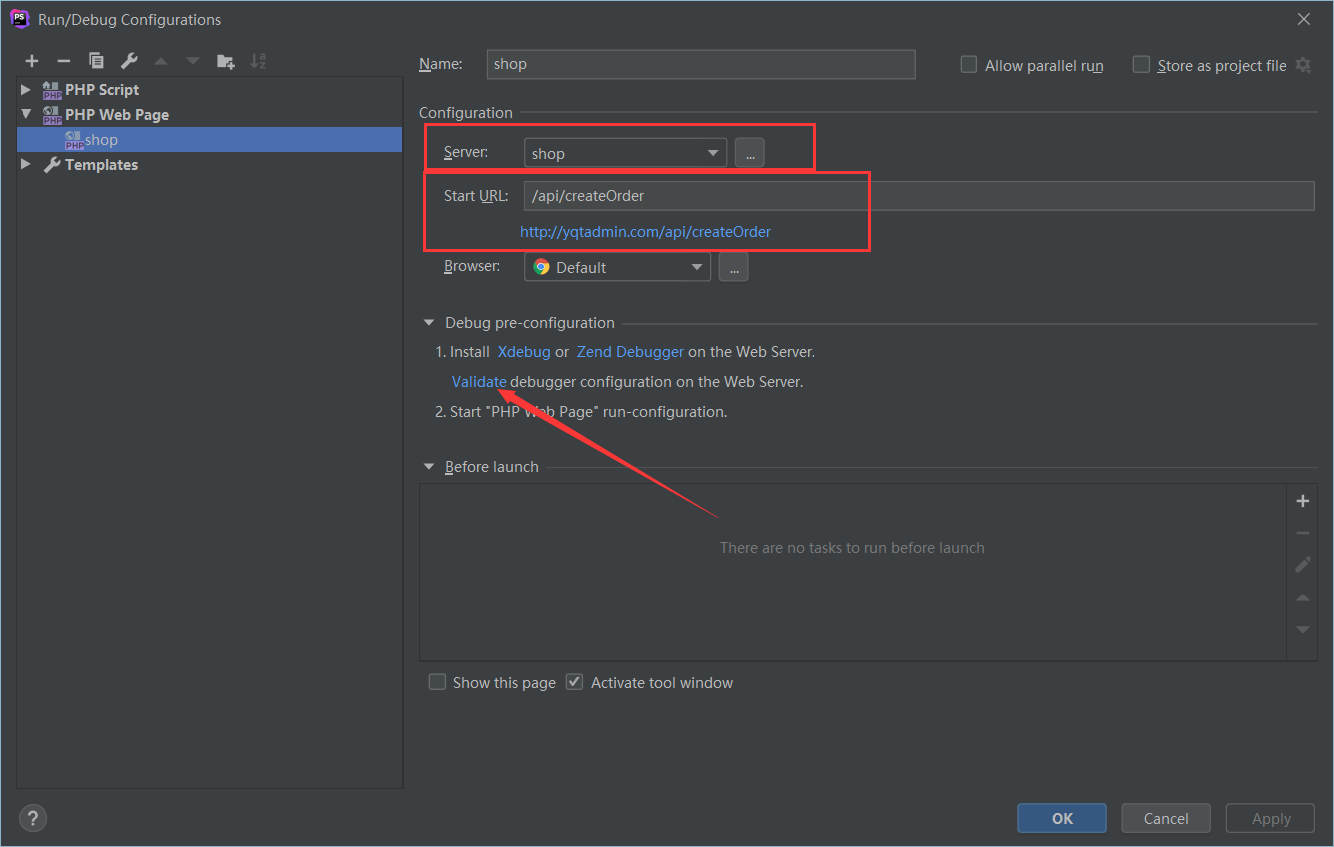Remove configuration with minus icon
This screenshot has width=1334, height=847.
point(63,61)
